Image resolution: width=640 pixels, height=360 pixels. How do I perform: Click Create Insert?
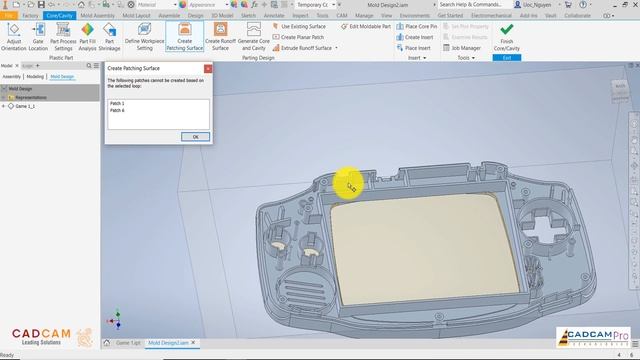tap(415, 37)
